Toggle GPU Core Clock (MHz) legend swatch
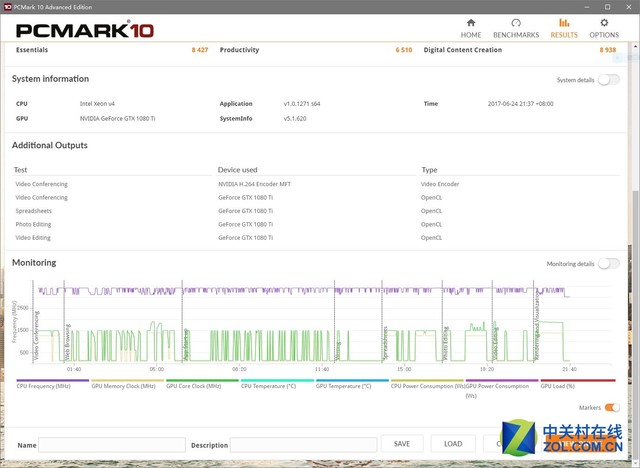The image size is (640, 468). click(202, 380)
